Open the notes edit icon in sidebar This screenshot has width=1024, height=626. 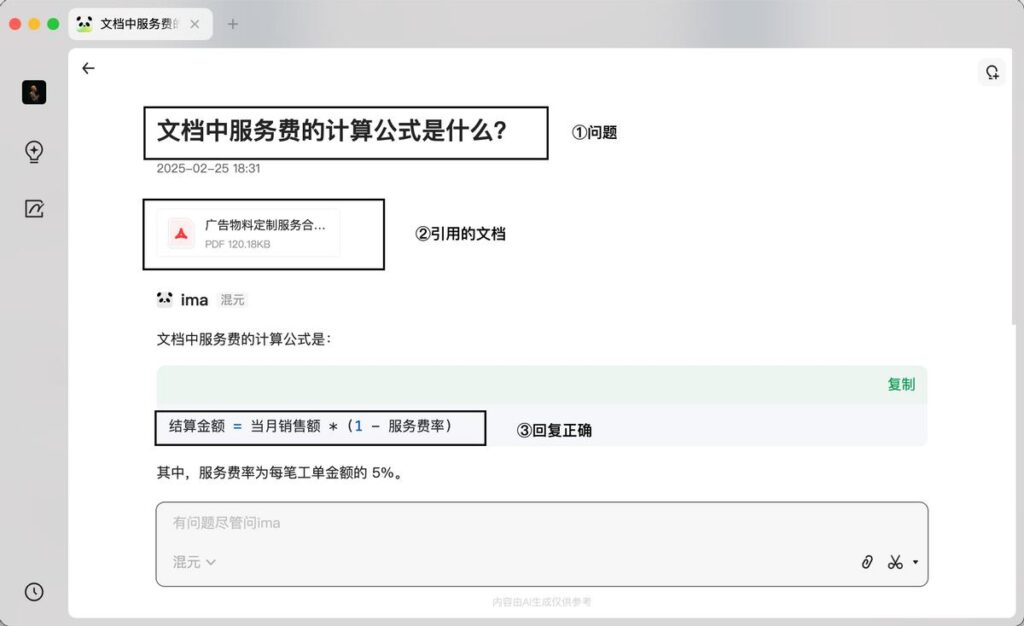34,209
